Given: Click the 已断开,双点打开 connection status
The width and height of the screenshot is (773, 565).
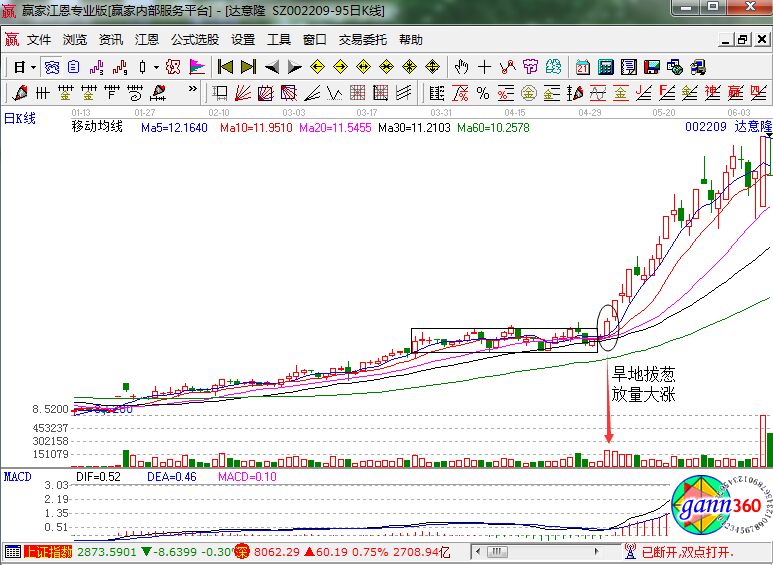Looking at the screenshot, I should click(688, 552).
